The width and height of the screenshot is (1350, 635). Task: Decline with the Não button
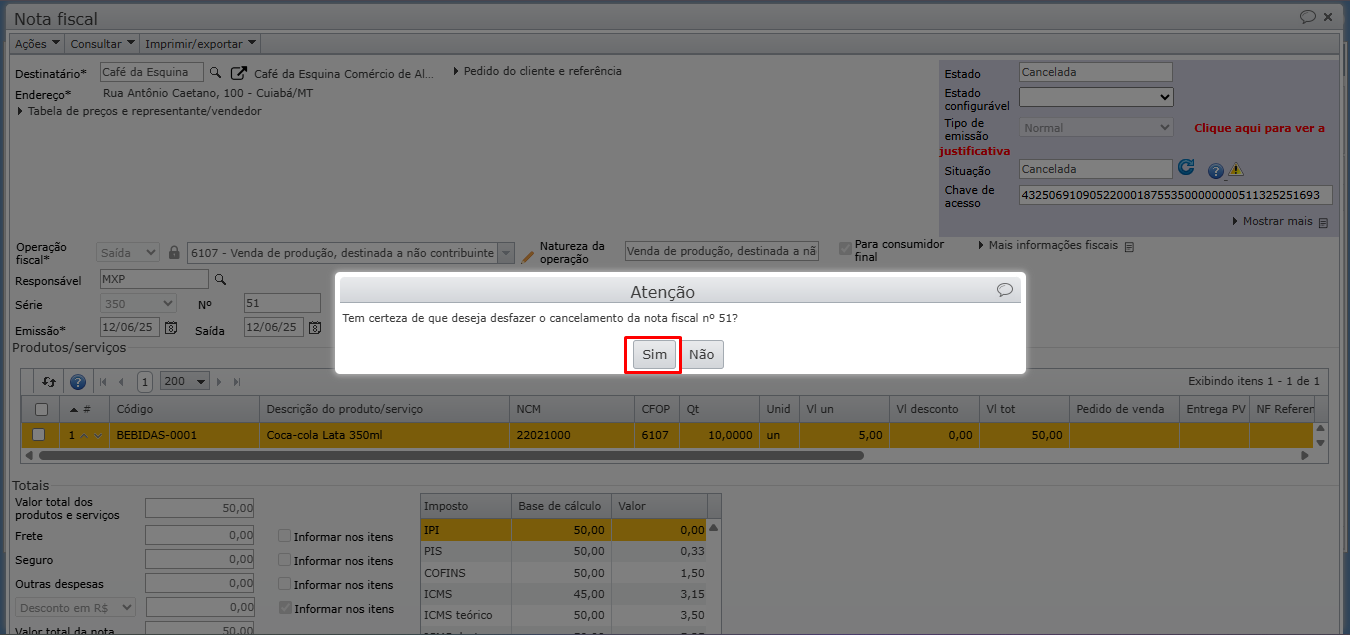[x=702, y=355]
